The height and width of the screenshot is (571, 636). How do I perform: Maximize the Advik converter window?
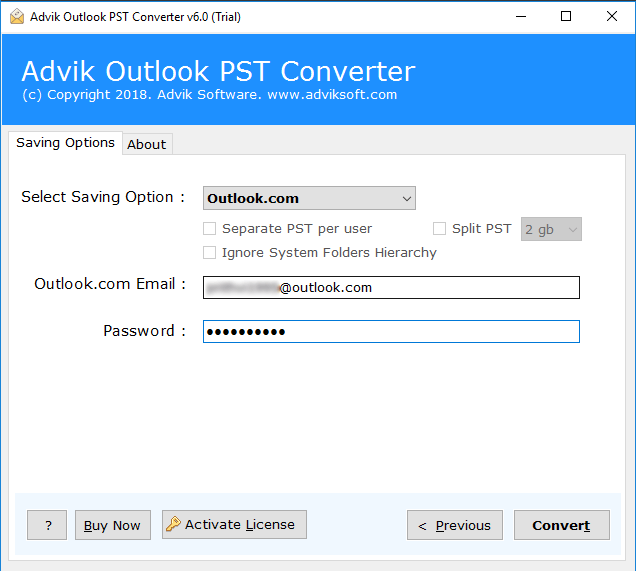(x=566, y=17)
